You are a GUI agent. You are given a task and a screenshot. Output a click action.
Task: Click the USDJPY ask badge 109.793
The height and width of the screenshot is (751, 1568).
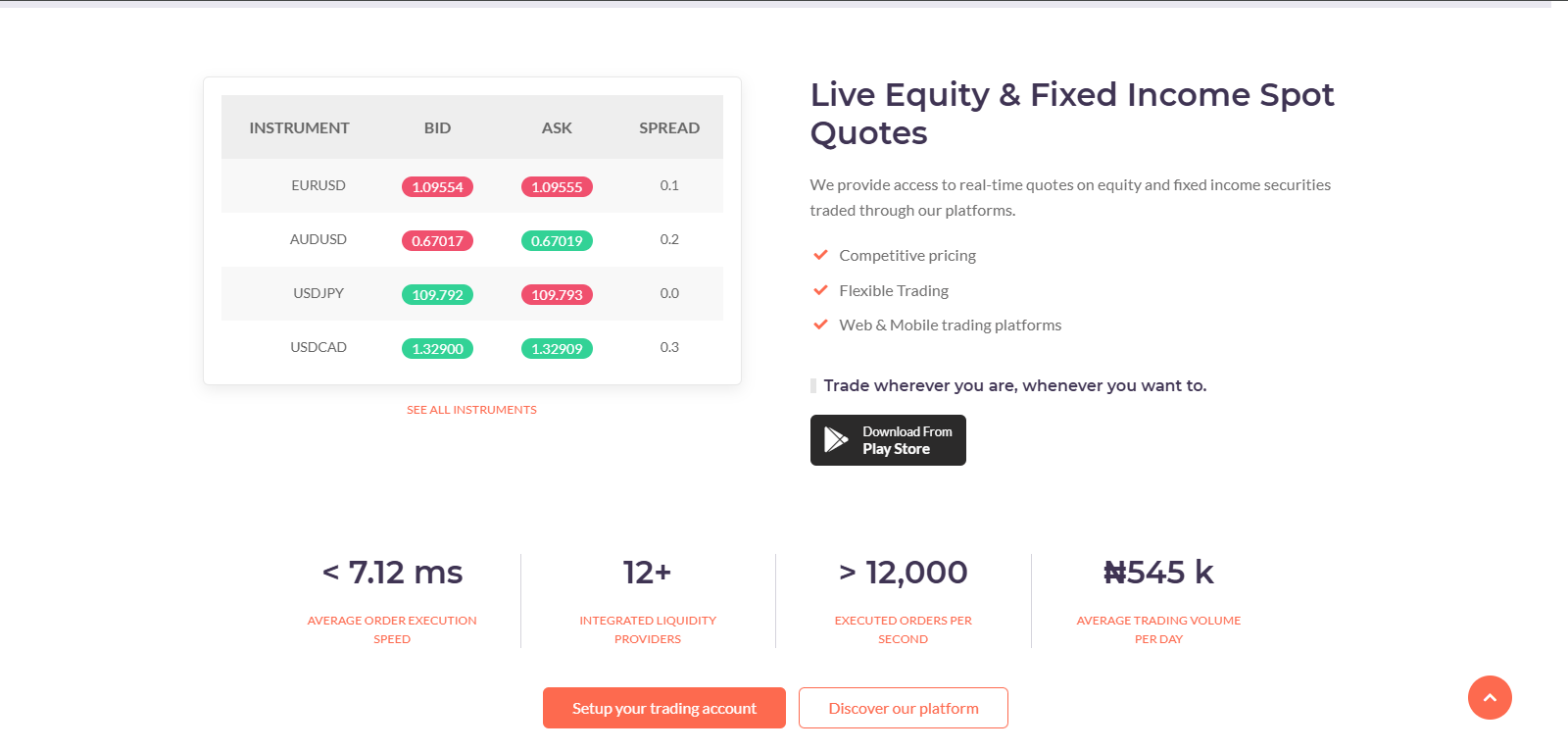point(557,294)
